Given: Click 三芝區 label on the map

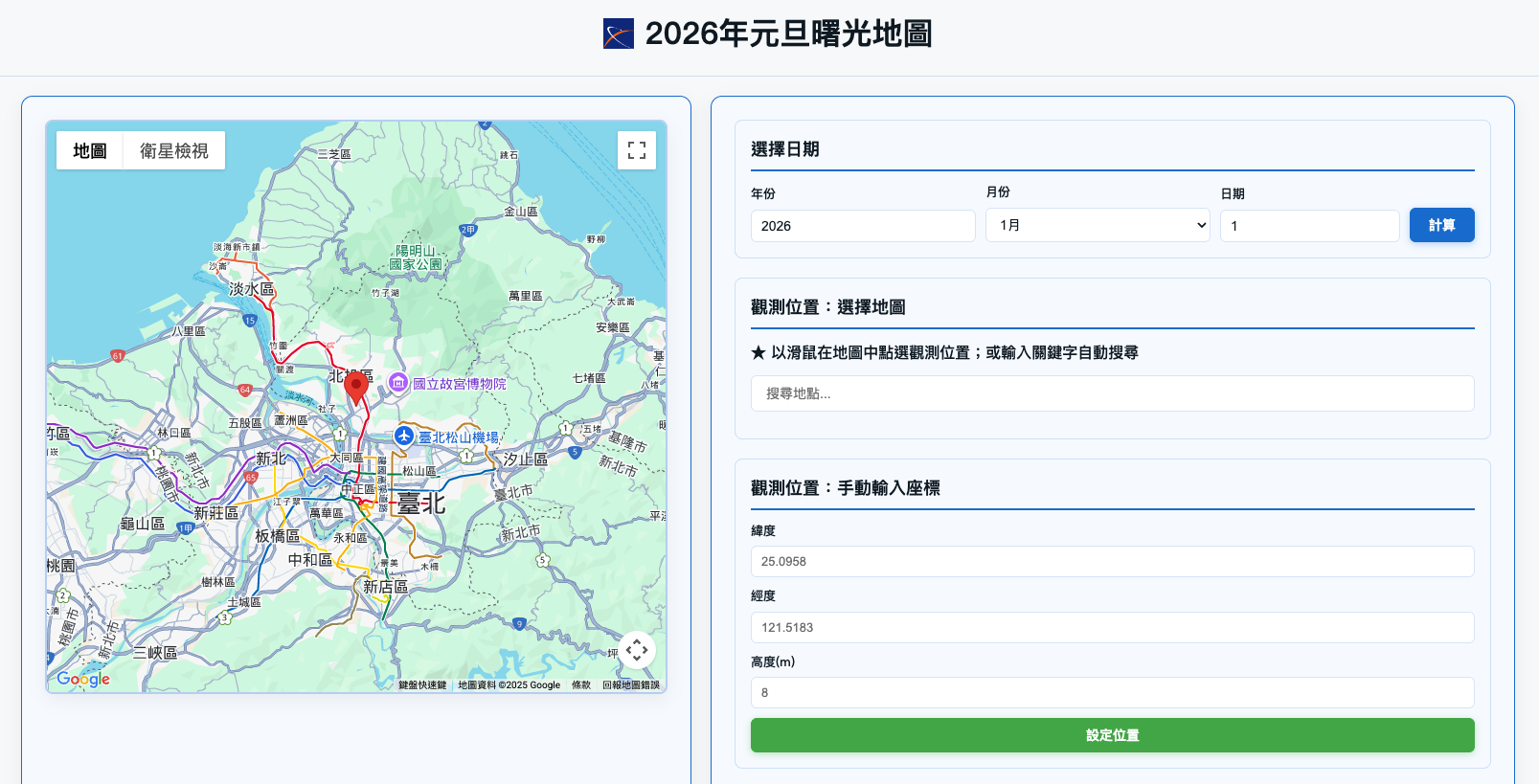Looking at the screenshot, I should (x=334, y=154).
